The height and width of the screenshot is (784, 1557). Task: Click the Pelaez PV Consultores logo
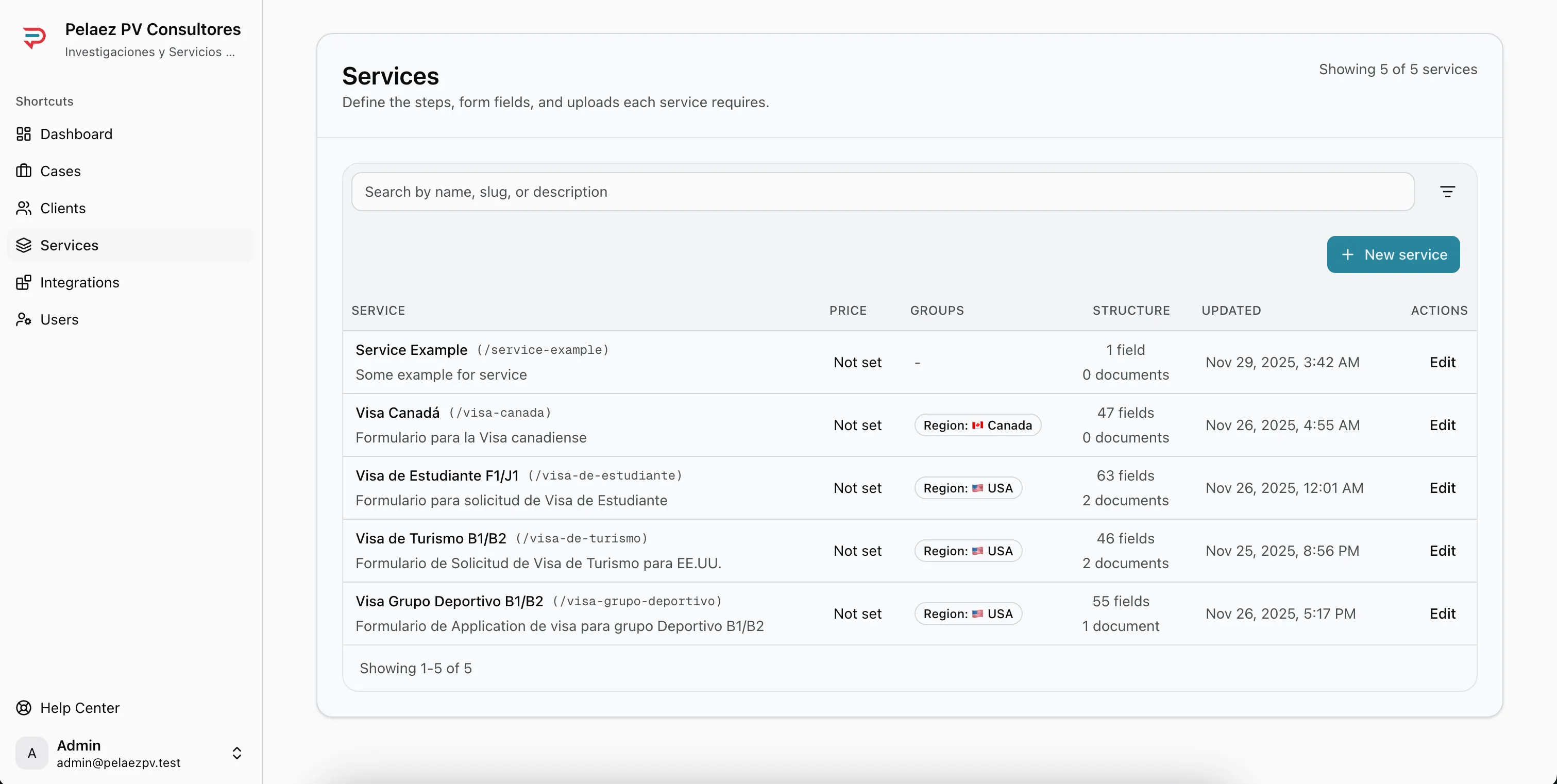(x=35, y=37)
